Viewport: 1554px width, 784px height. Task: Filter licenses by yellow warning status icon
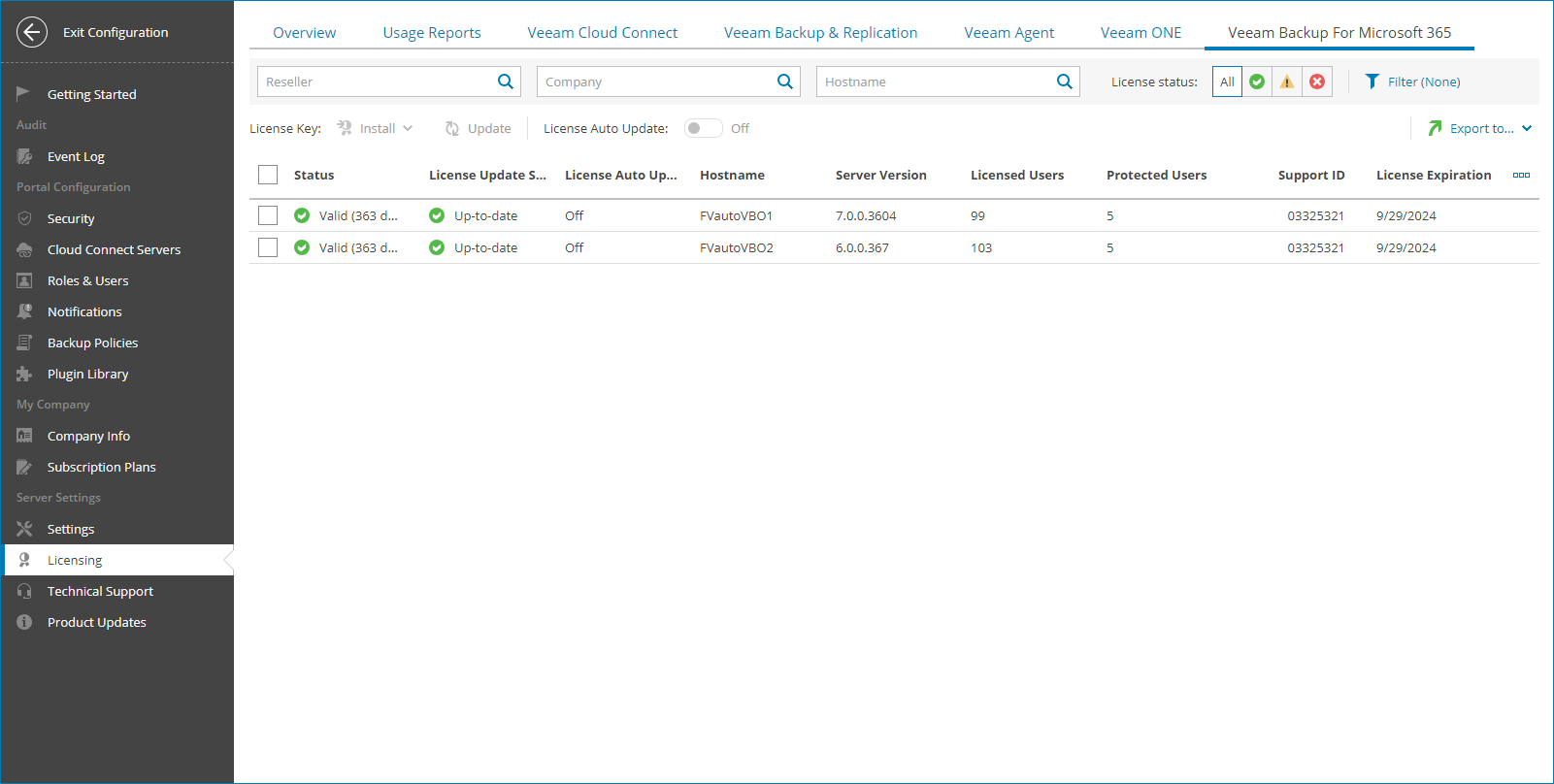(x=1287, y=82)
